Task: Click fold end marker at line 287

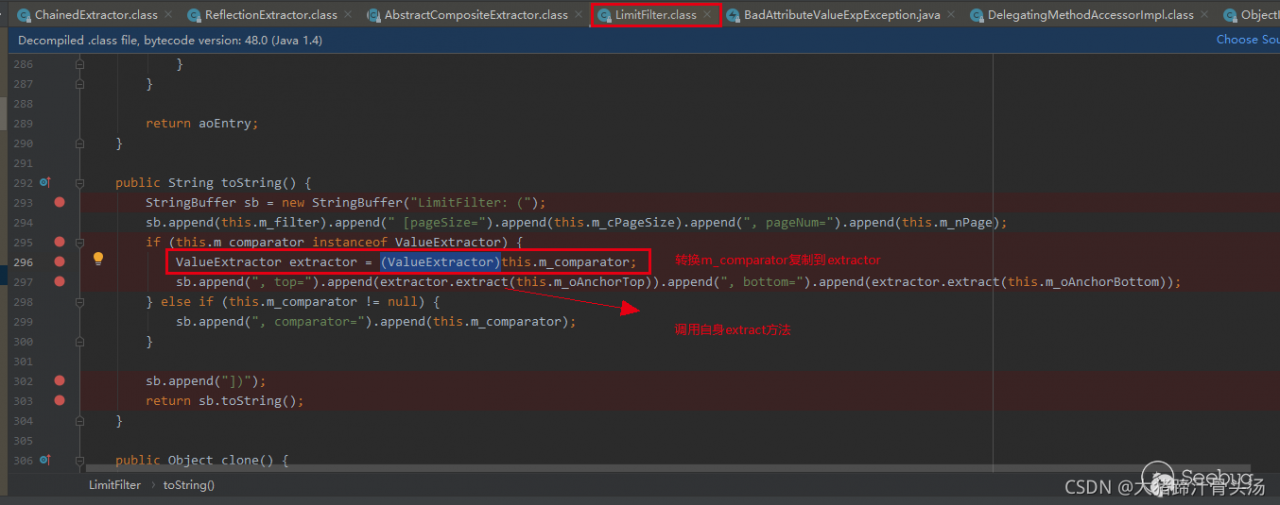Action: [x=79, y=84]
